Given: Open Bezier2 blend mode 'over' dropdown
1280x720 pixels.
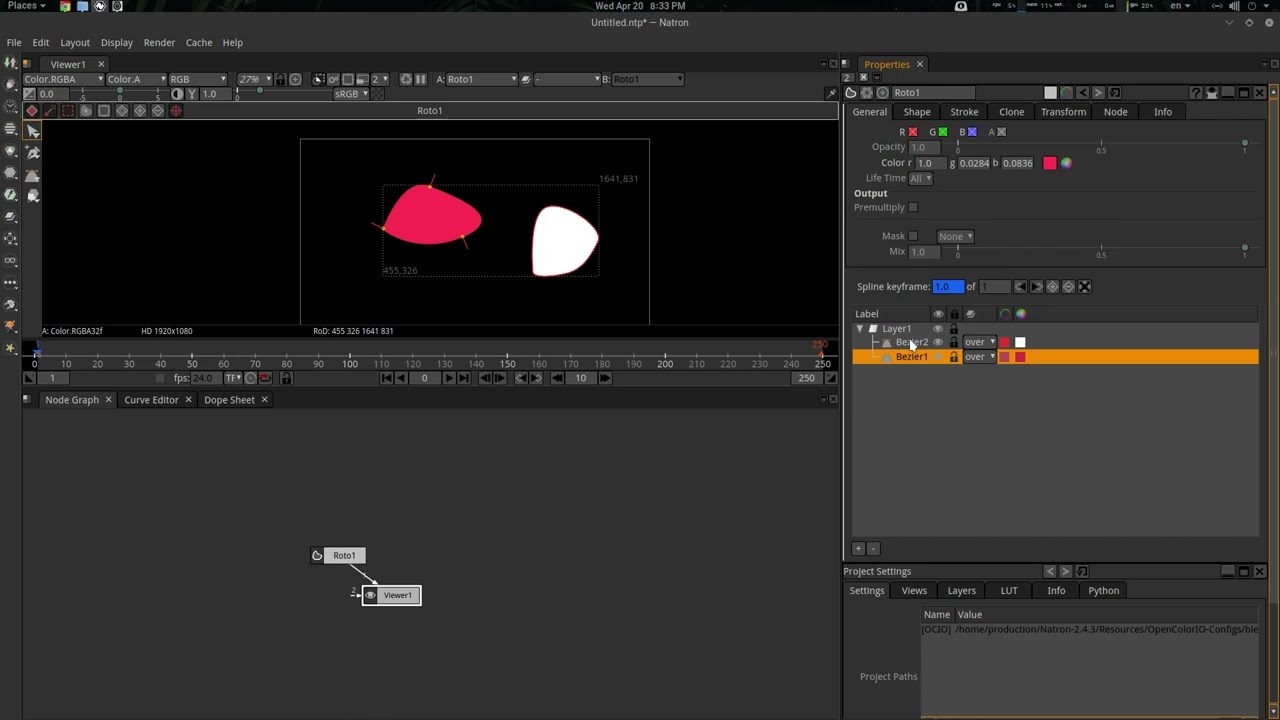Looking at the screenshot, I should (x=979, y=342).
